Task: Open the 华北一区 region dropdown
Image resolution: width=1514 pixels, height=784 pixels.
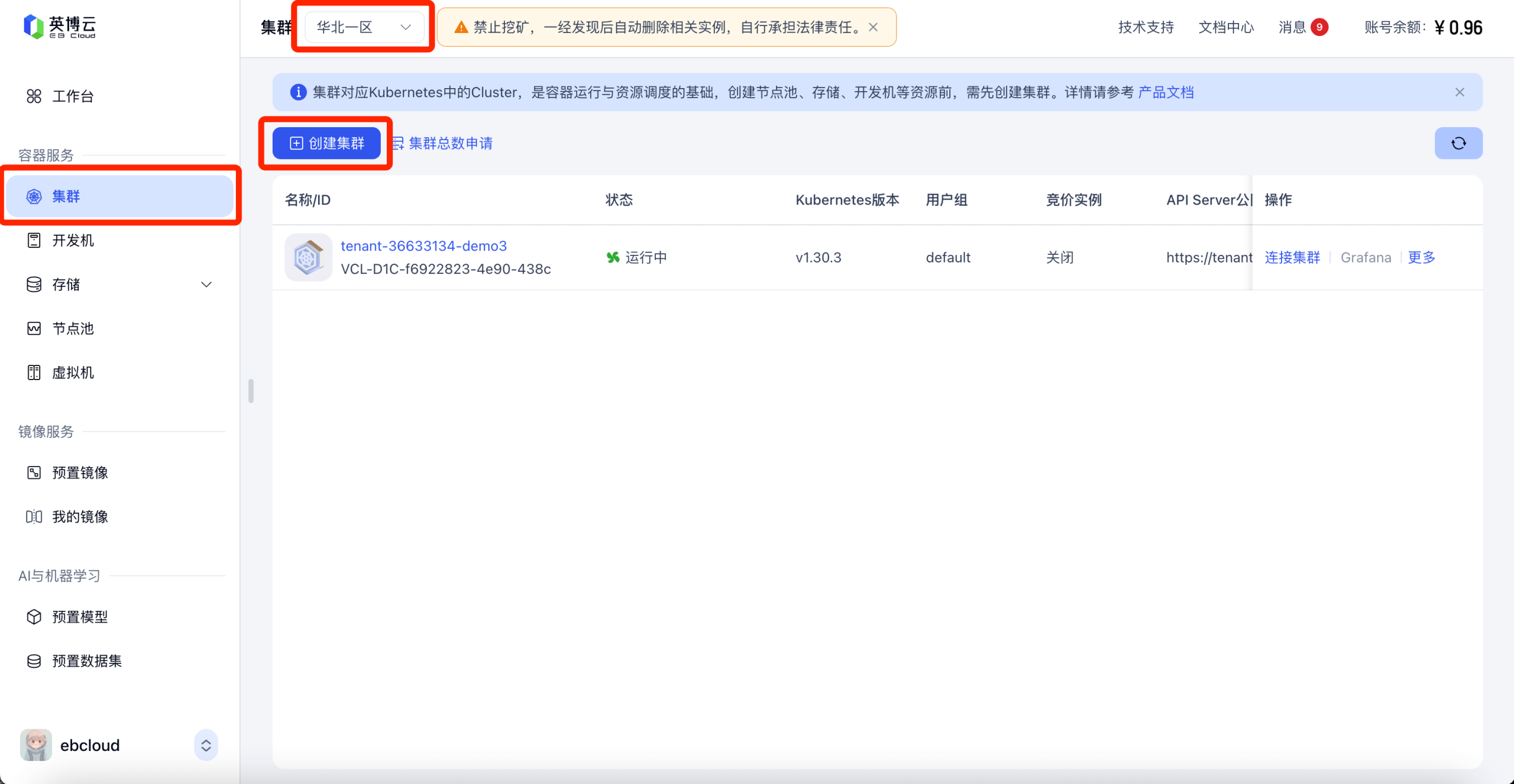Action: [363, 27]
